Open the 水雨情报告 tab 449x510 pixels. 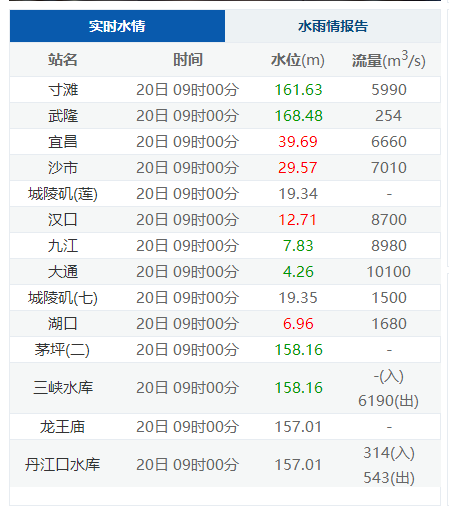coord(333,26)
